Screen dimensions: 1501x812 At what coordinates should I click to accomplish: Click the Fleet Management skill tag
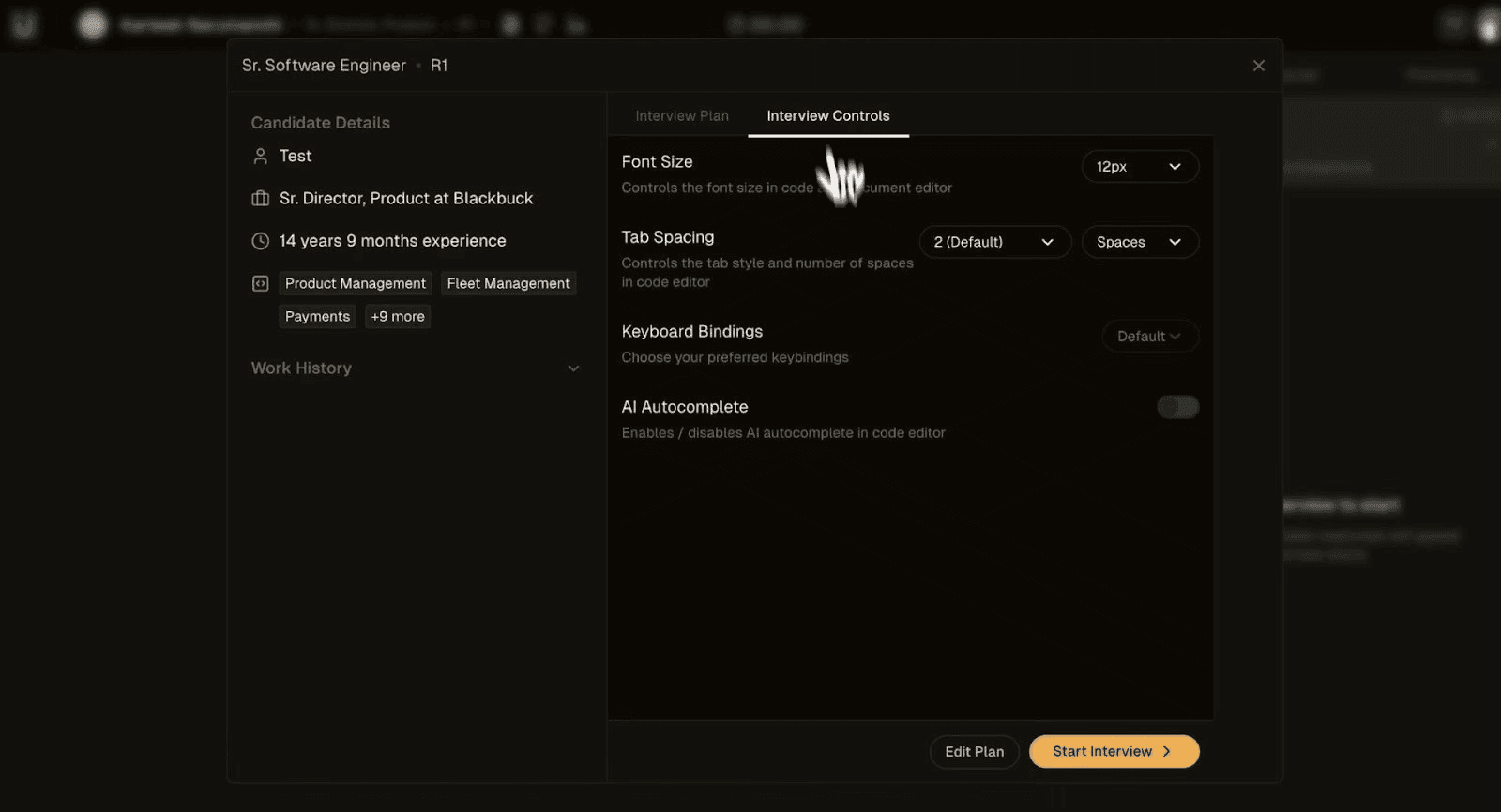pyautogui.click(x=508, y=283)
